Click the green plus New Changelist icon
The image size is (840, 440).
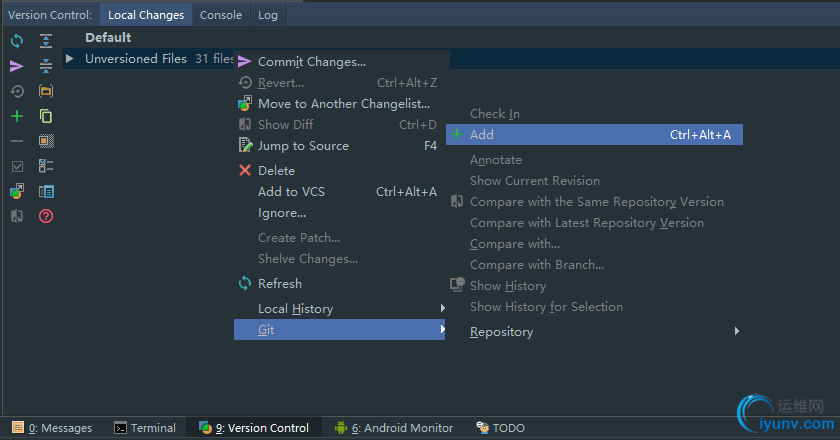tap(17, 116)
